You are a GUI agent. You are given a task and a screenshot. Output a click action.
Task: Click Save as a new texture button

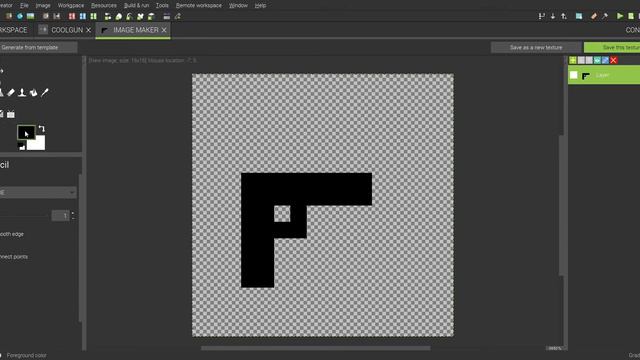[x=536, y=47]
